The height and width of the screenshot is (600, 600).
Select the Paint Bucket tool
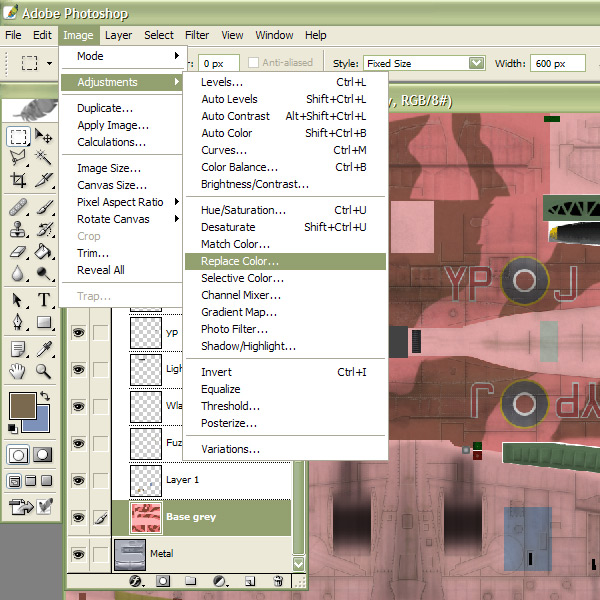(x=43, y=251)
